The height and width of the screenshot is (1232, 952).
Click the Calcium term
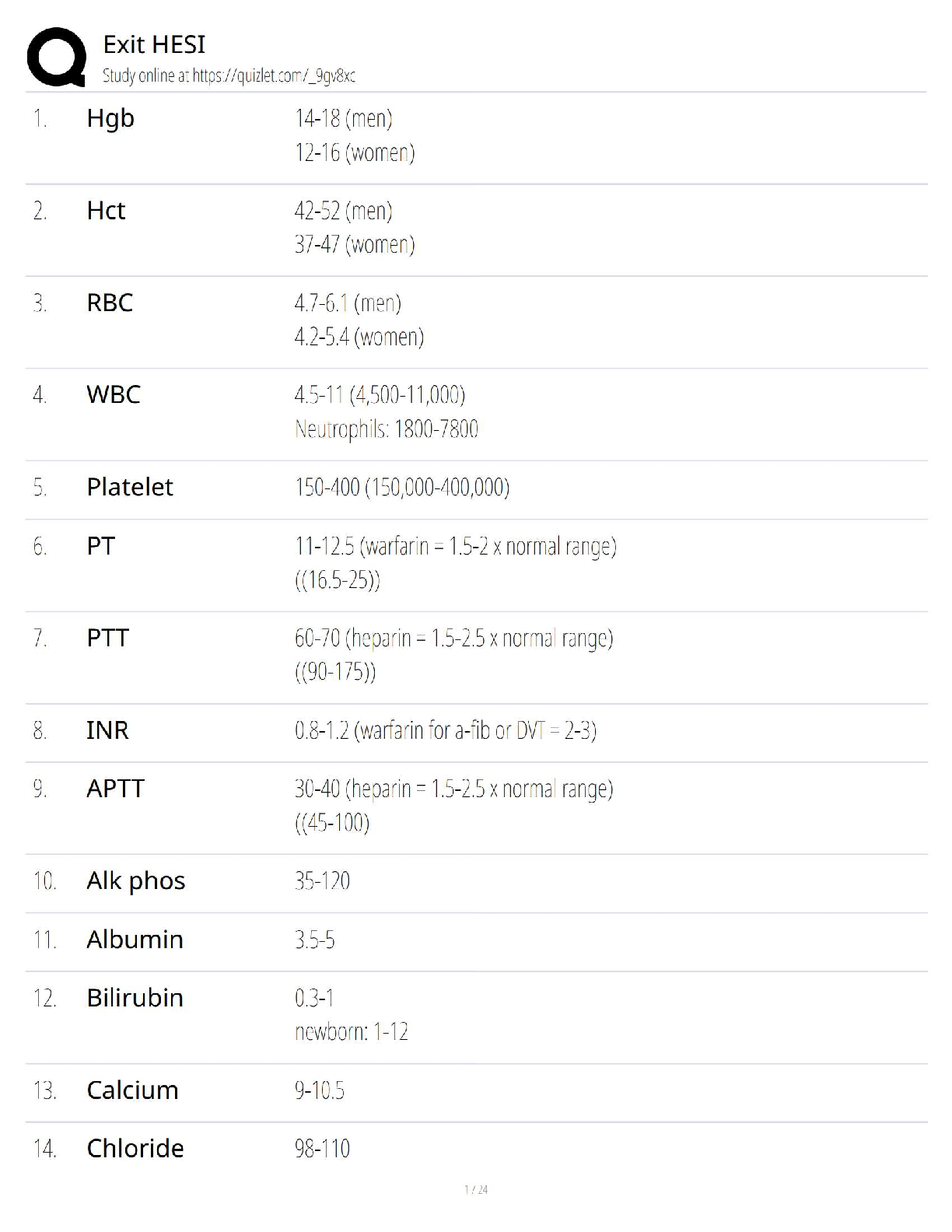click(132, 1090)
